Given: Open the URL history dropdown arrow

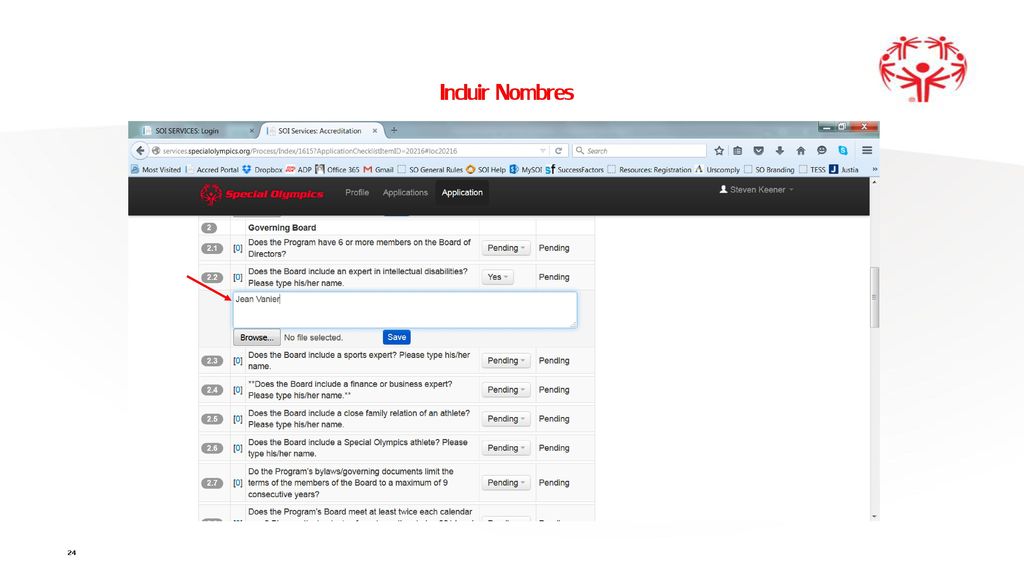Looking at the screenshot, I should [x=542, y=151].
